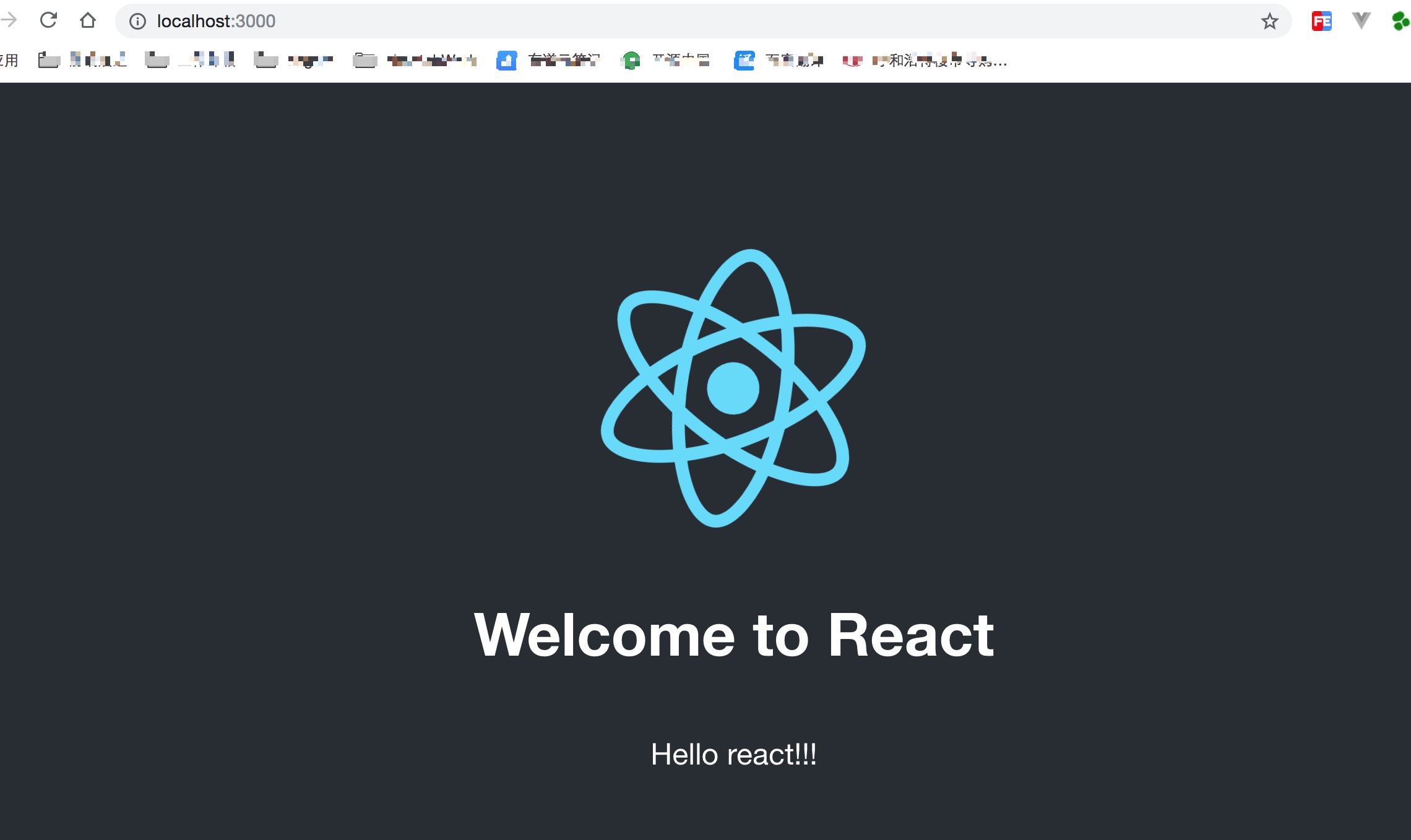Click the Vue devtools extension icon
The height and width of the screenshot is (840, 1411).
tap(1361, 21)
